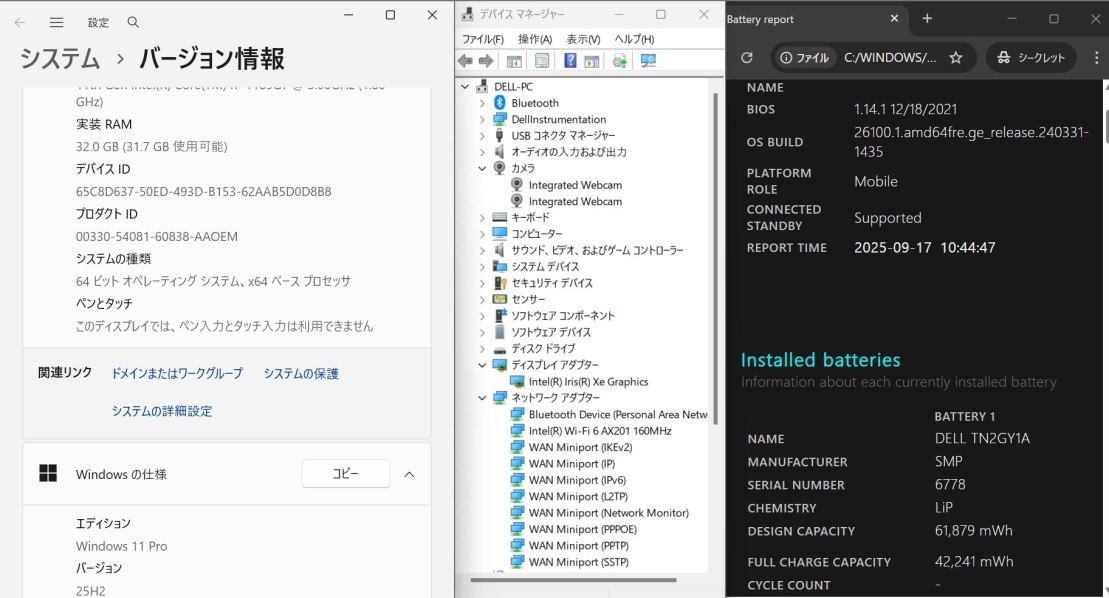The height and width of the screenshot is (598, 1109).
Task: Expand the Bluetooth device category
Action: [x=482, y=103]
